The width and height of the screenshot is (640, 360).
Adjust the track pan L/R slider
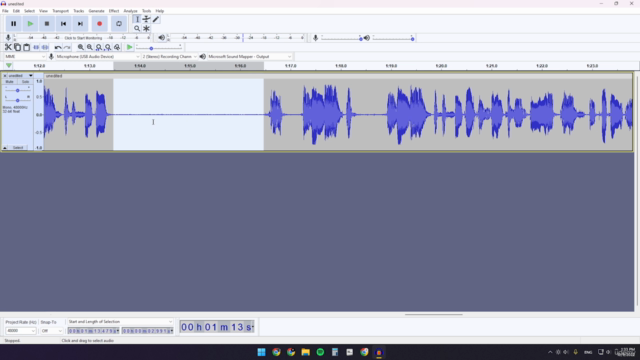[18, 100]
